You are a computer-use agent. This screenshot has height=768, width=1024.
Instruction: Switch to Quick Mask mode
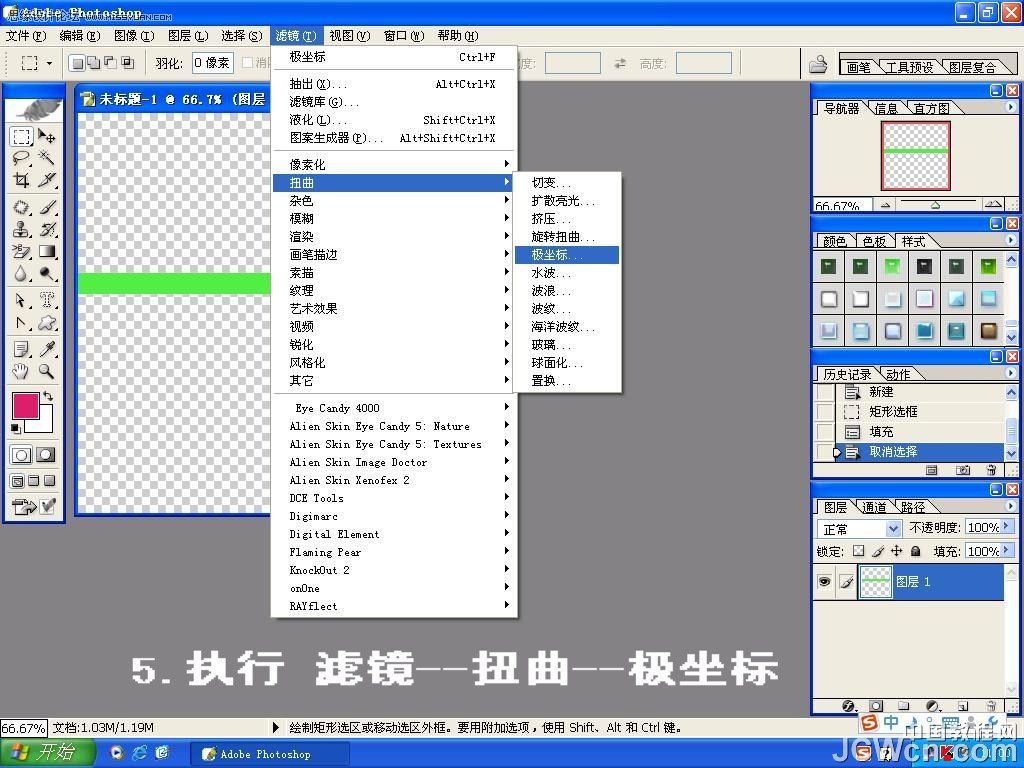pyautogui.click(x=46, y=455)
